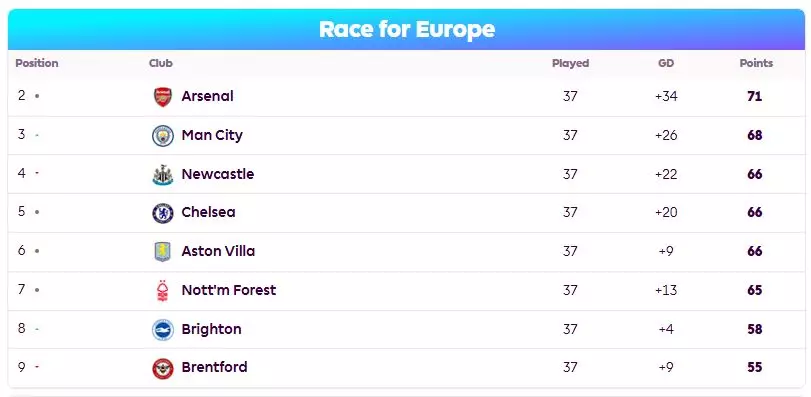The width and height of the screenshot is (811, 397).
Task: Click the Brentford club crest
Action: pyautogui.click(x=162, y=368)
